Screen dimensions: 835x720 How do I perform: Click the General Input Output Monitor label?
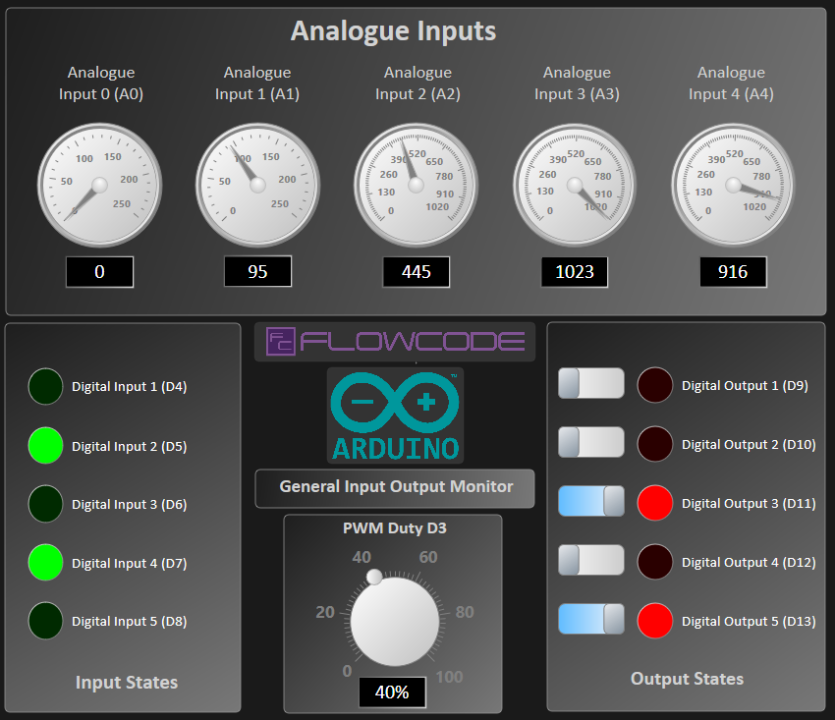[395, 488]
